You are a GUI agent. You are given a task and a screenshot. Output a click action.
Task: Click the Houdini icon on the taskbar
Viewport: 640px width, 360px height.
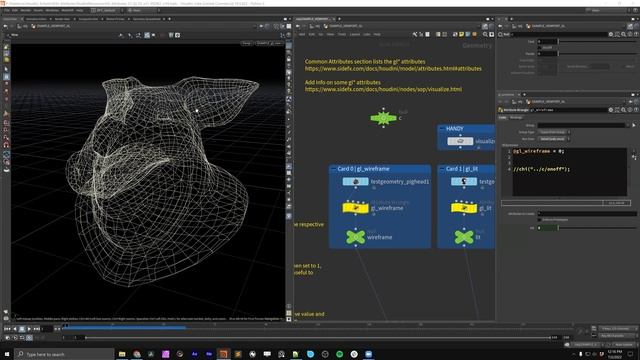pyautogui.click(x=223, y=354)
